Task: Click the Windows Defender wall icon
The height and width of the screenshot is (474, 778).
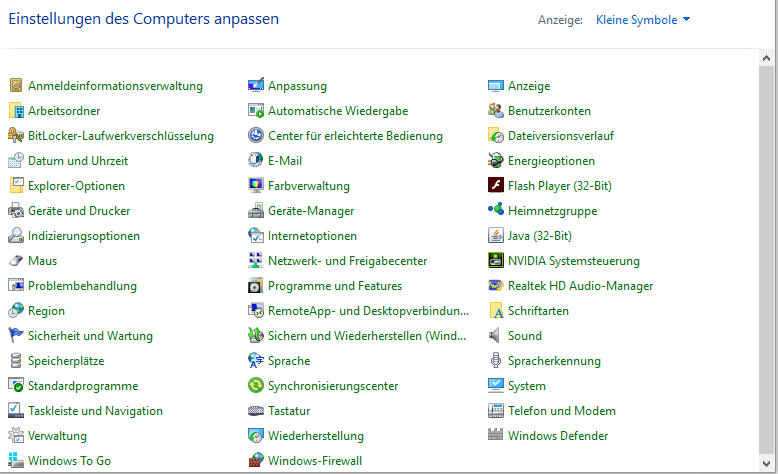Action: coord(496,434)
